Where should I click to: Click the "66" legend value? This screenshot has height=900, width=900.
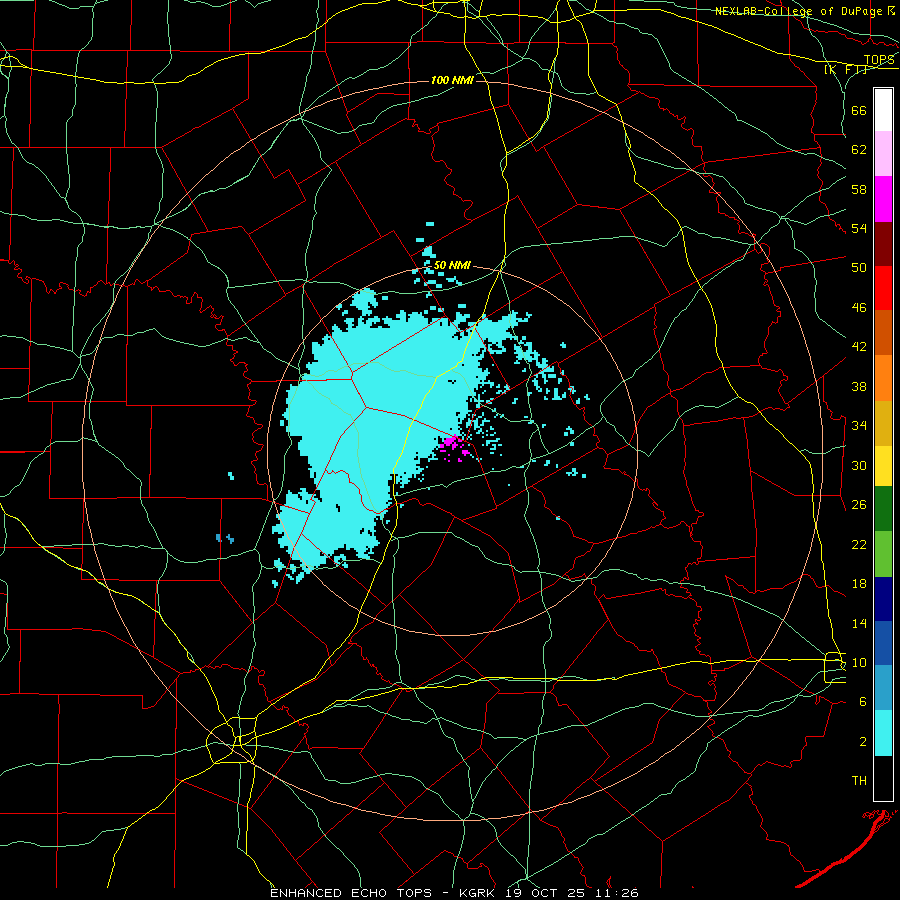coord(859,110)
